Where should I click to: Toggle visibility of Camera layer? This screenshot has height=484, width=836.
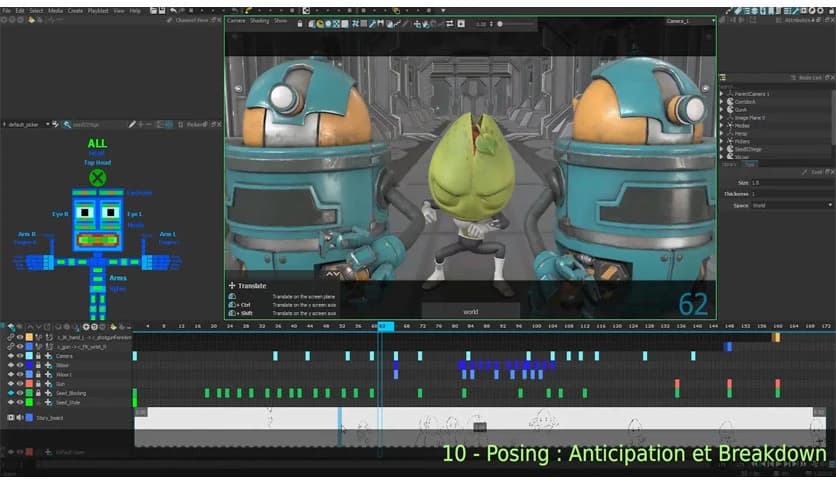[20, 356]
